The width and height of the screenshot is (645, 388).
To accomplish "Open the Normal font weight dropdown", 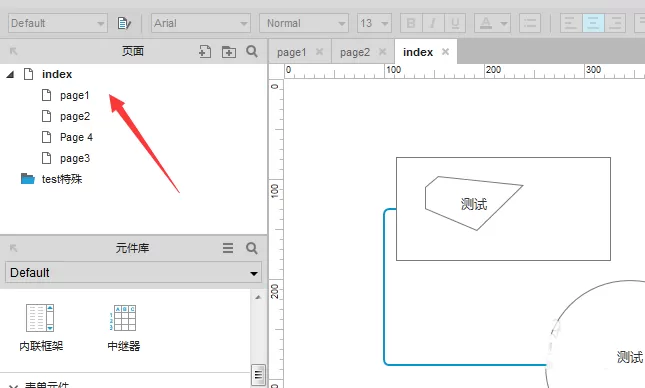I will 304,23.
